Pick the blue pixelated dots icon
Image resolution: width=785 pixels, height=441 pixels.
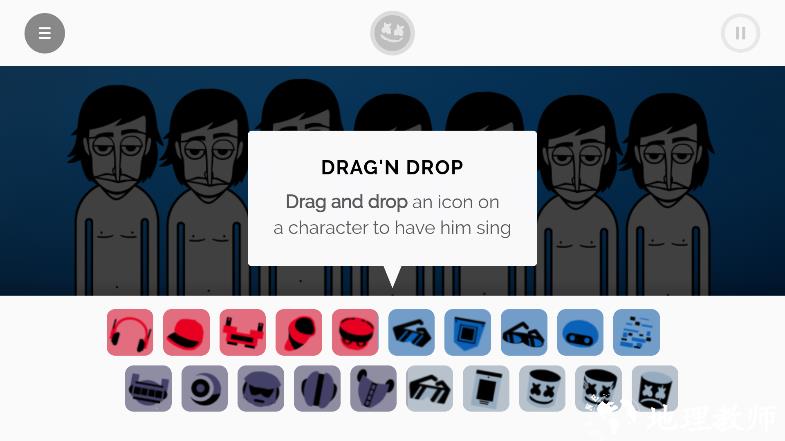coord(636,332)
